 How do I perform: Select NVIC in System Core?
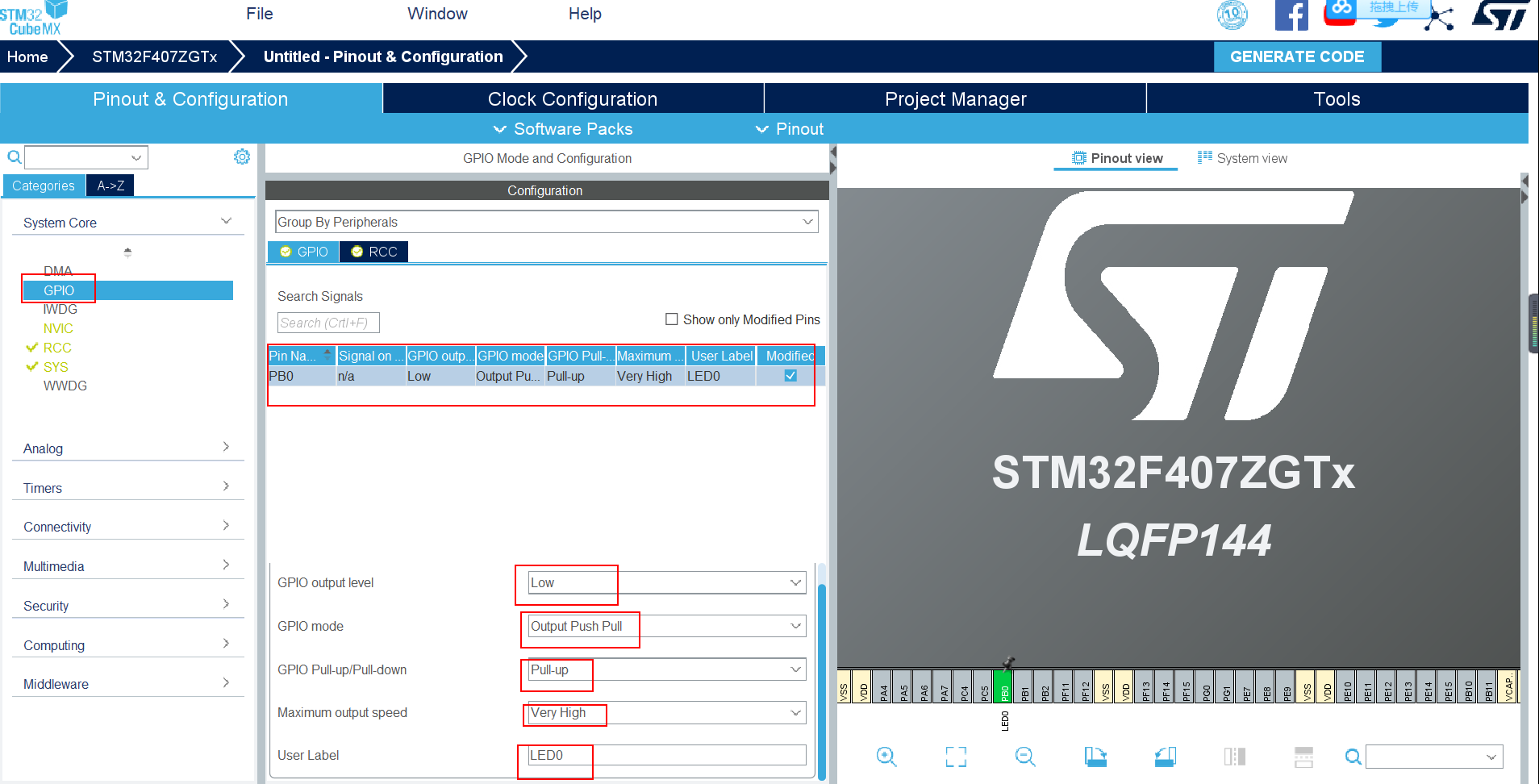pos(58,328)
